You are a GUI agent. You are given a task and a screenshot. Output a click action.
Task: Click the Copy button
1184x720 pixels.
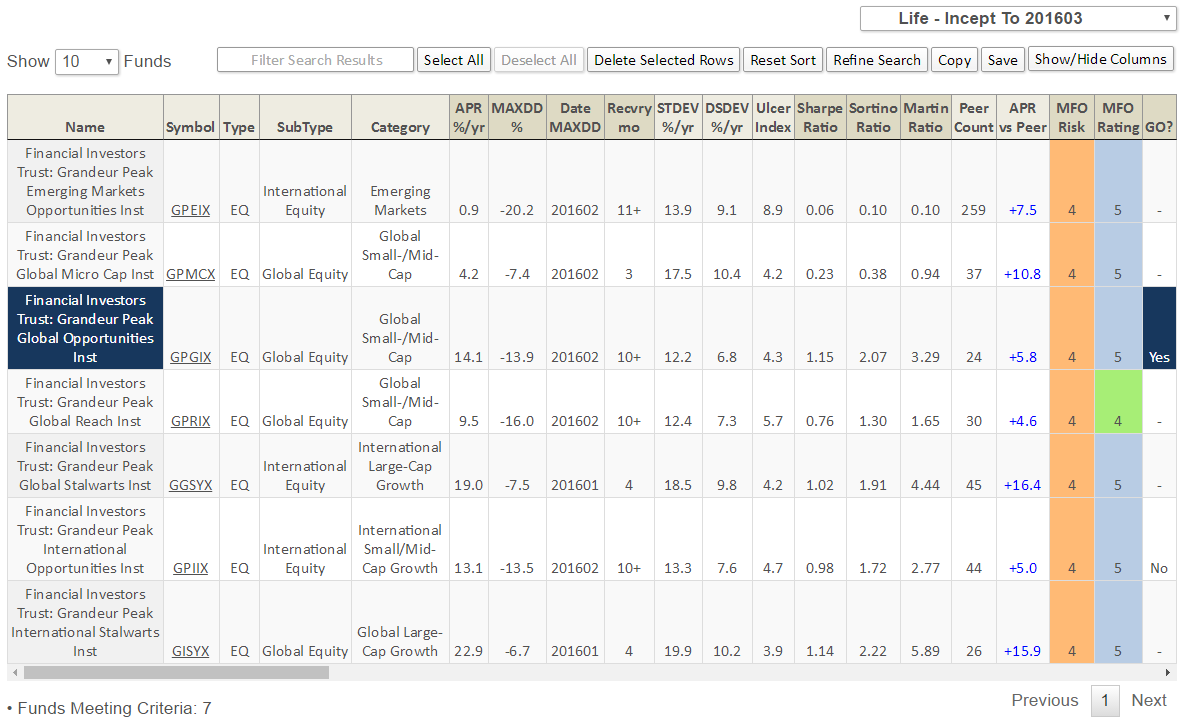[x=954, y=60]
